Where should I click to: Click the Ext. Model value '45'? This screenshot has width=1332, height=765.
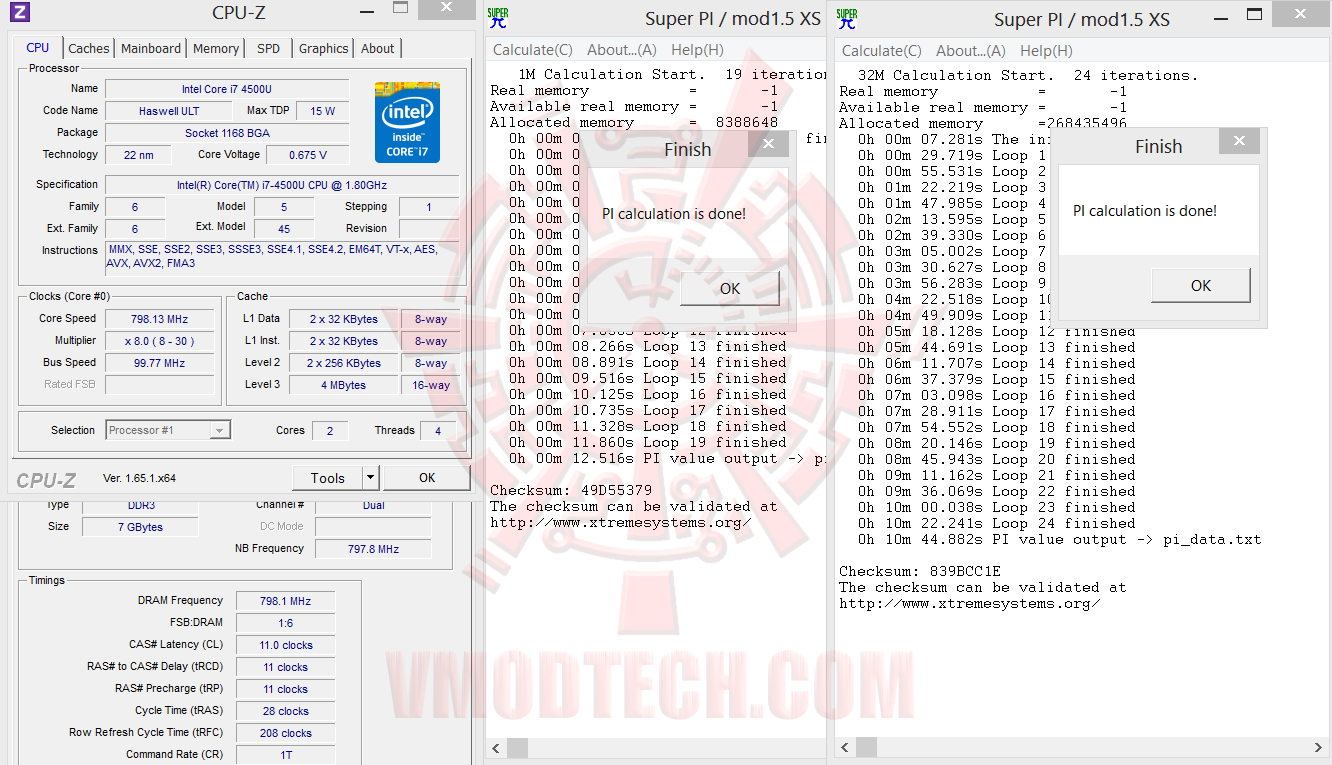pyautogui.click(x=284, y=228)
